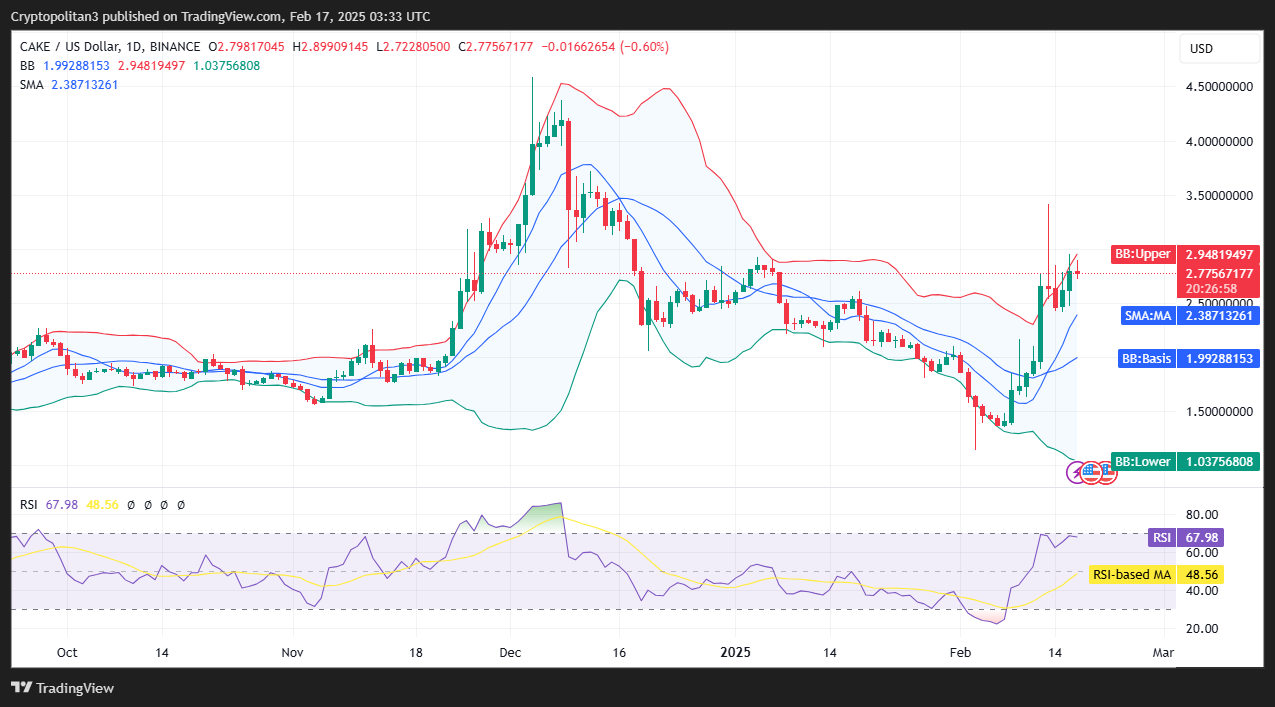Click the TradingView logo
Viewport: 1275px width, 707px height.
click(62, 688)
